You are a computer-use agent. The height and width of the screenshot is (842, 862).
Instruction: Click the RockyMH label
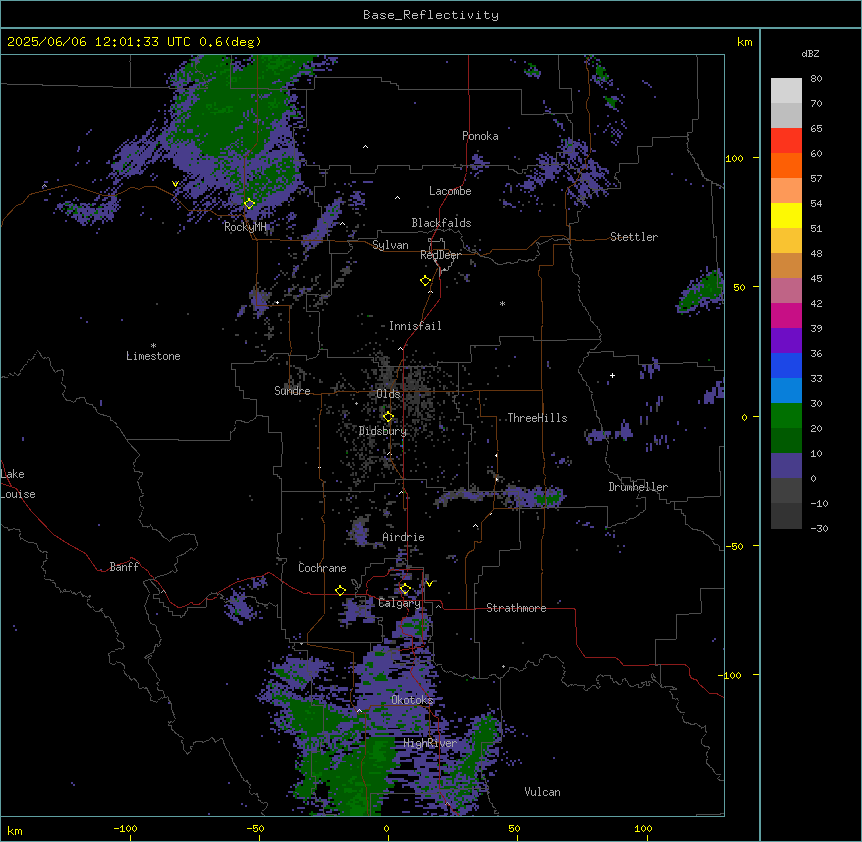coord(245,227)
